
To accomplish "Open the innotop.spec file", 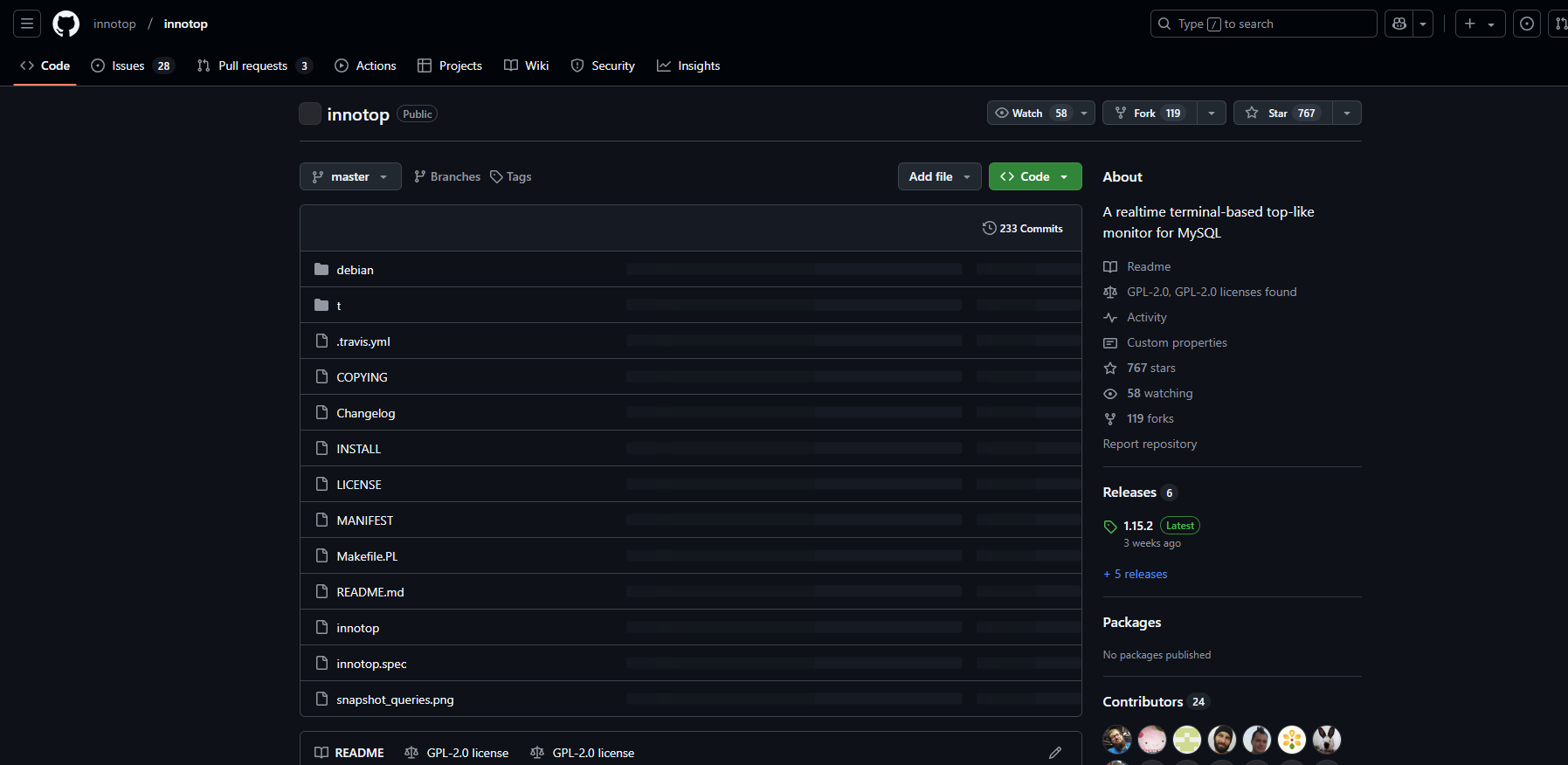I will click(371, 664).
